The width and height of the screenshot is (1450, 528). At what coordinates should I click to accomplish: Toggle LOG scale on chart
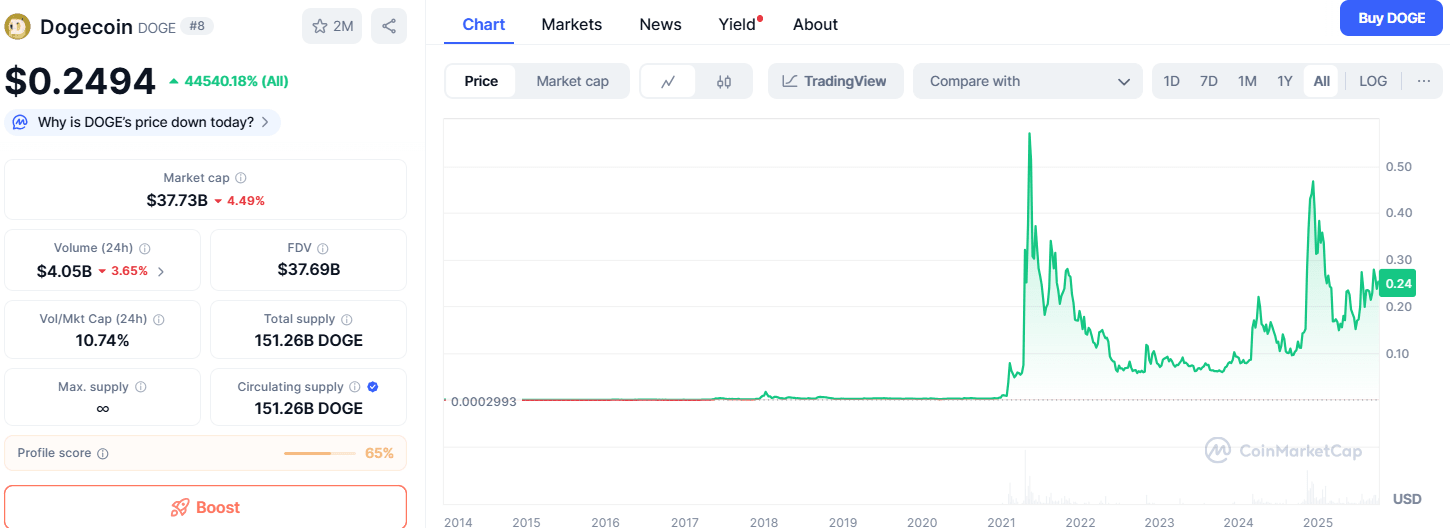(1372, 81)
